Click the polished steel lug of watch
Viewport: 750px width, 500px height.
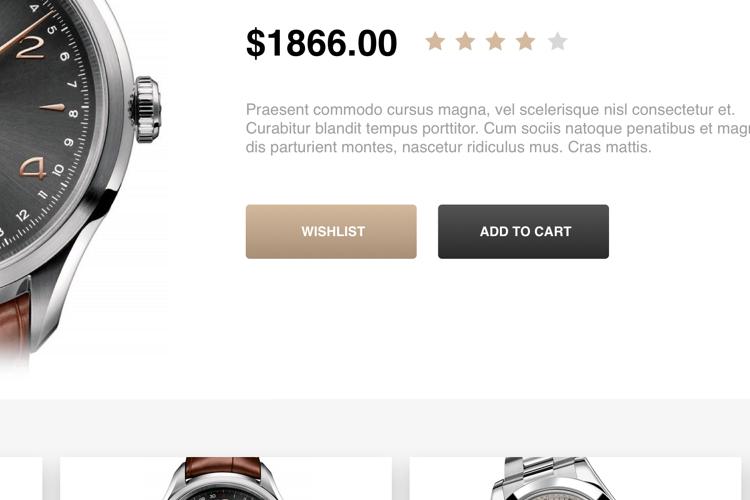pos(72,268)
